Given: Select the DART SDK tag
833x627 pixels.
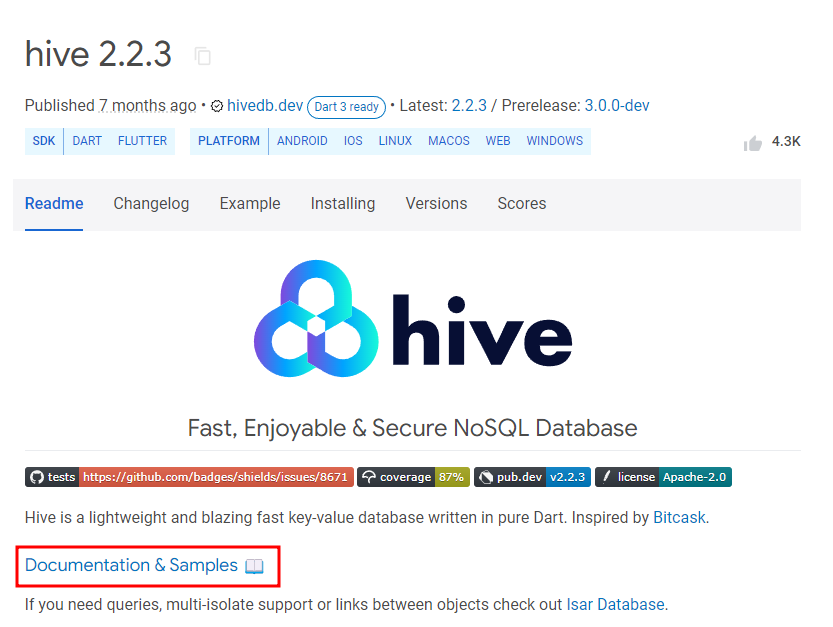Looking at the screenshot, I should click(87, 141).
